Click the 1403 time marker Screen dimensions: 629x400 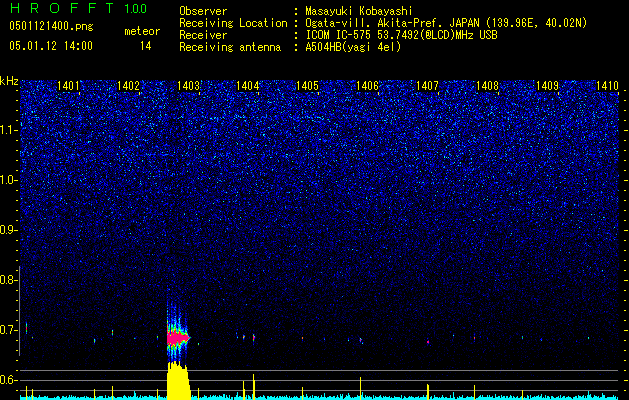tap(188, 86)
